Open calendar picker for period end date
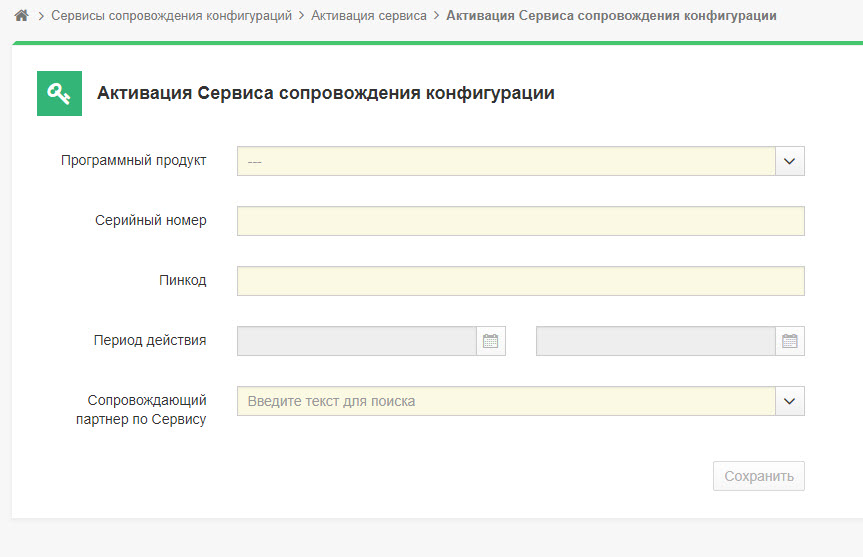Image resolution: width=863 pixels, height=557 pixels. coord(790,341)
